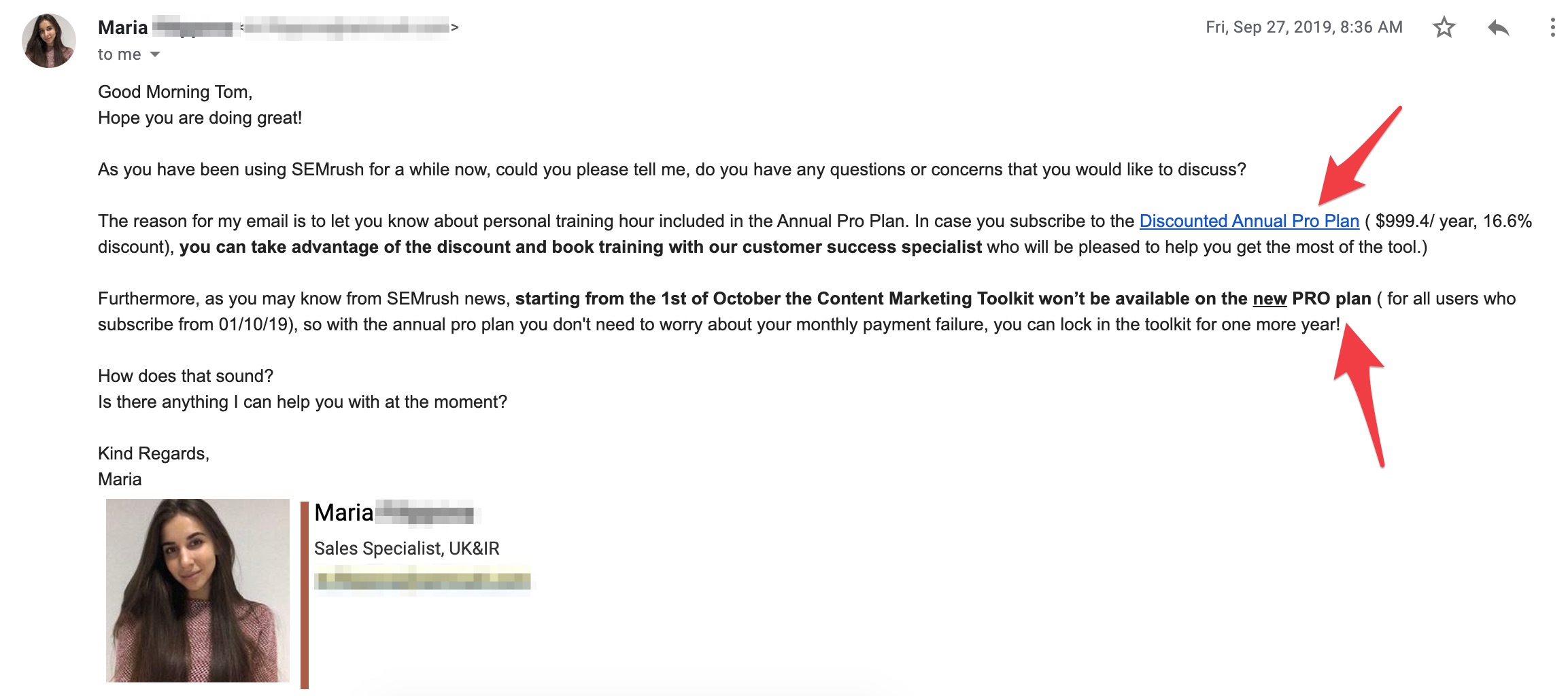Expand recipient details arrow beside "to me"
Image resolution: width=1568 pixels, height=696 pixels.
click(x=155, y=54)
